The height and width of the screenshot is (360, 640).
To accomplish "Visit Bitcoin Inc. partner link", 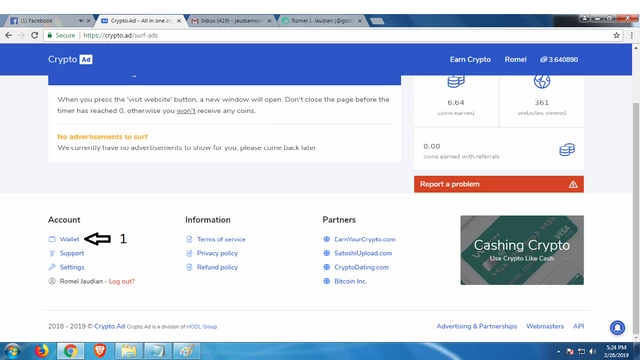I will click(350, 281).
